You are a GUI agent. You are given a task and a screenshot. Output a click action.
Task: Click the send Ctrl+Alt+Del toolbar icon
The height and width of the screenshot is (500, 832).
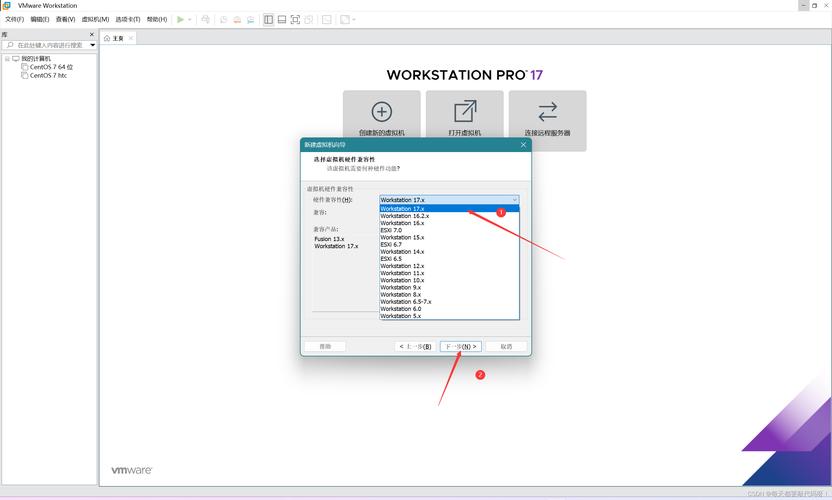click(205, 20)
